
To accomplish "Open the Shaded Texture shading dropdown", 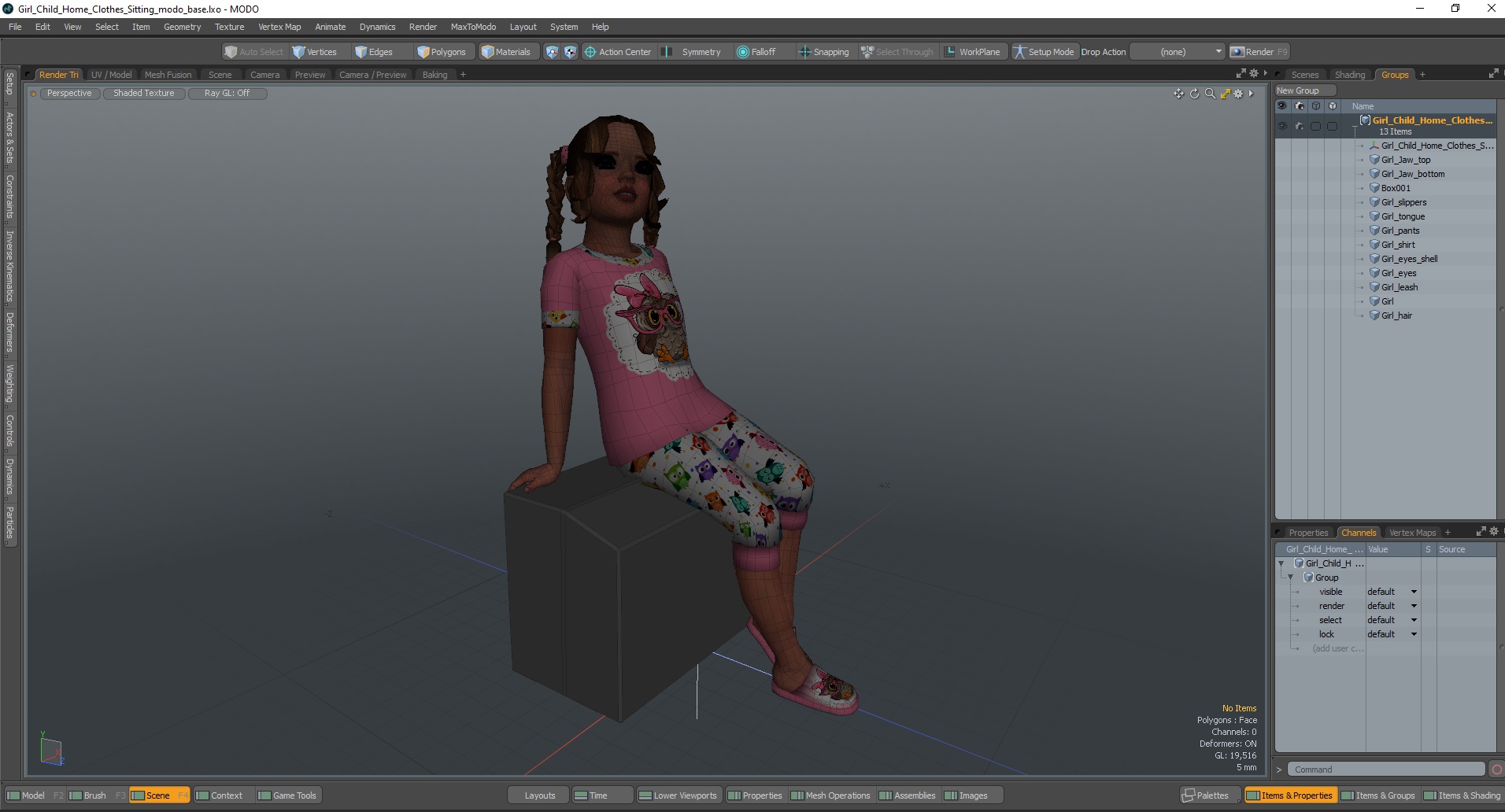I will (144, 93).
